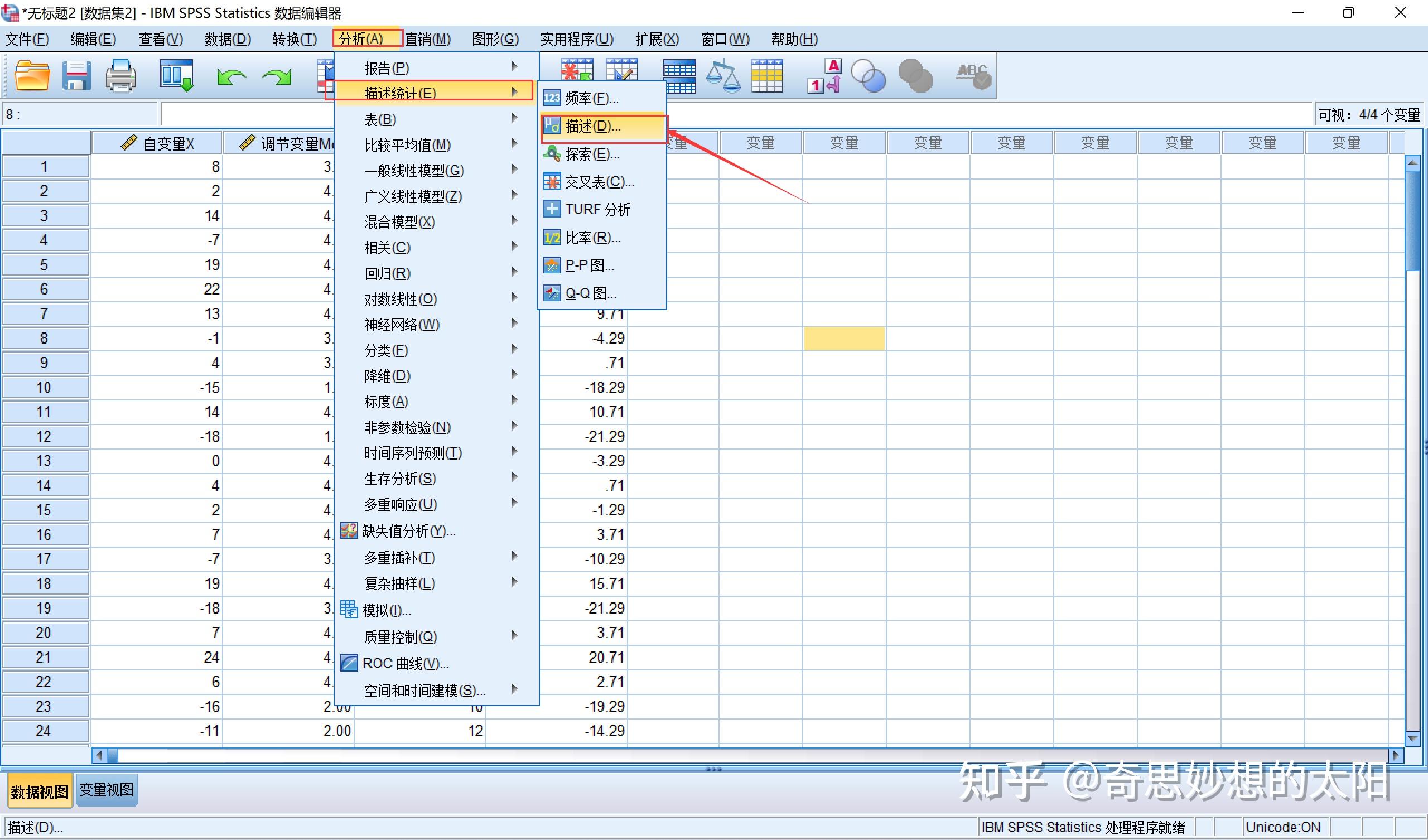The height and width of the screenshot is (840, 1428).
Task: Launch TURF 分析 from the submenu
Action: coord(602,209)
